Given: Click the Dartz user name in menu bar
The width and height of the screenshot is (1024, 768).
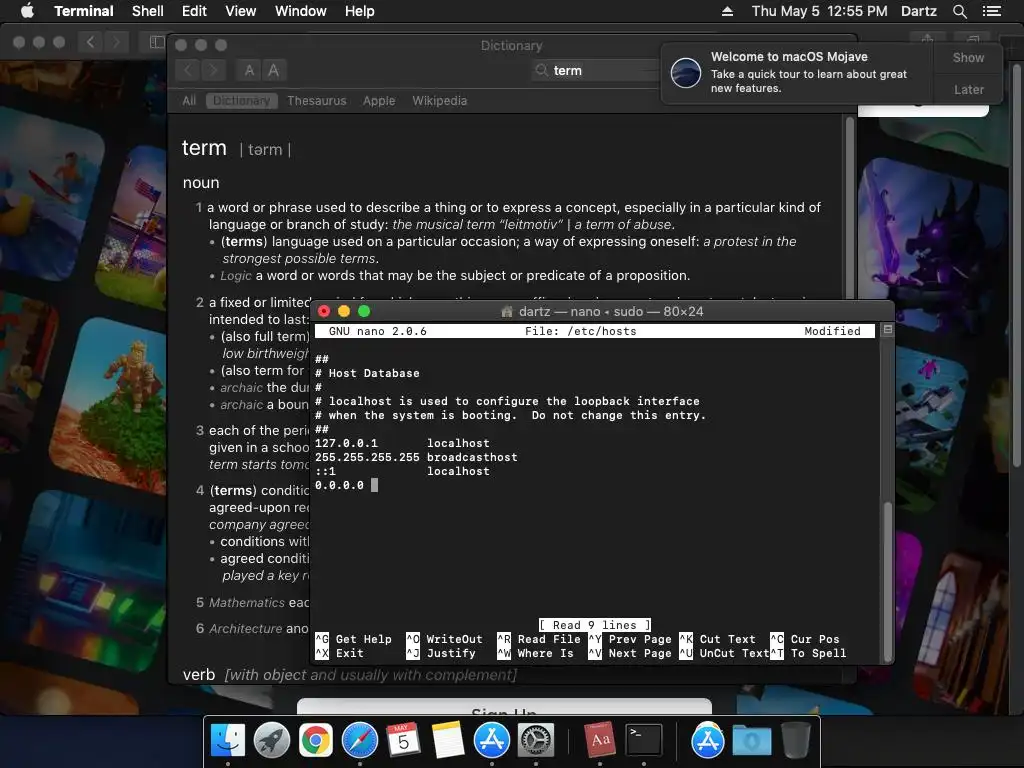Looking at the screenshot, I should click(918, 11).
